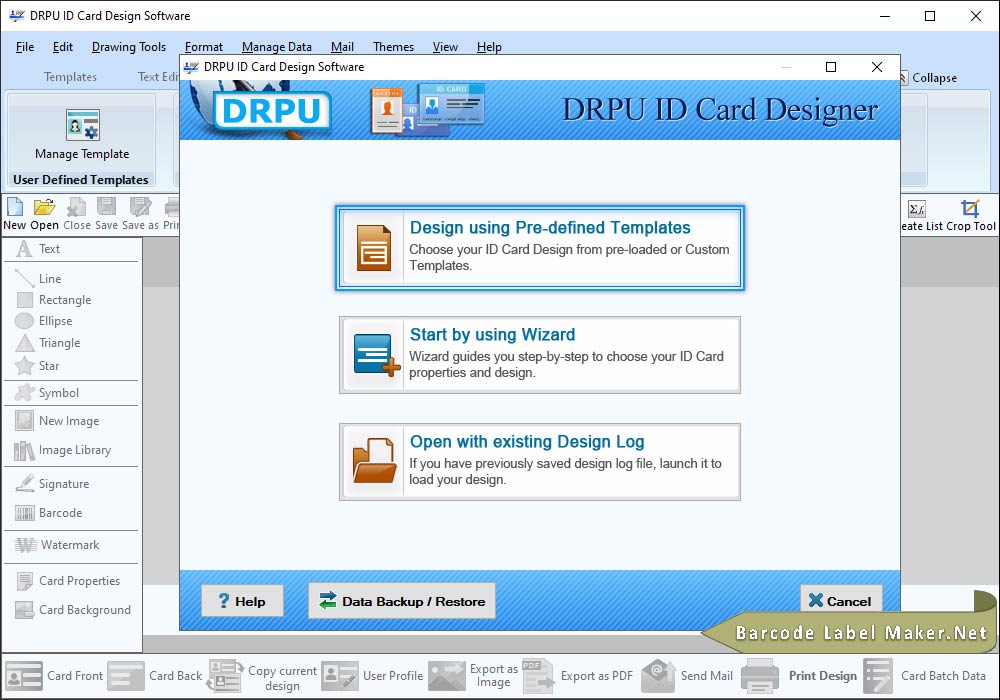Image resolution: width=1000 pixels, height=700 pixels.
Task: Open the Manage Template icon
Action: [x=82, y=125]
